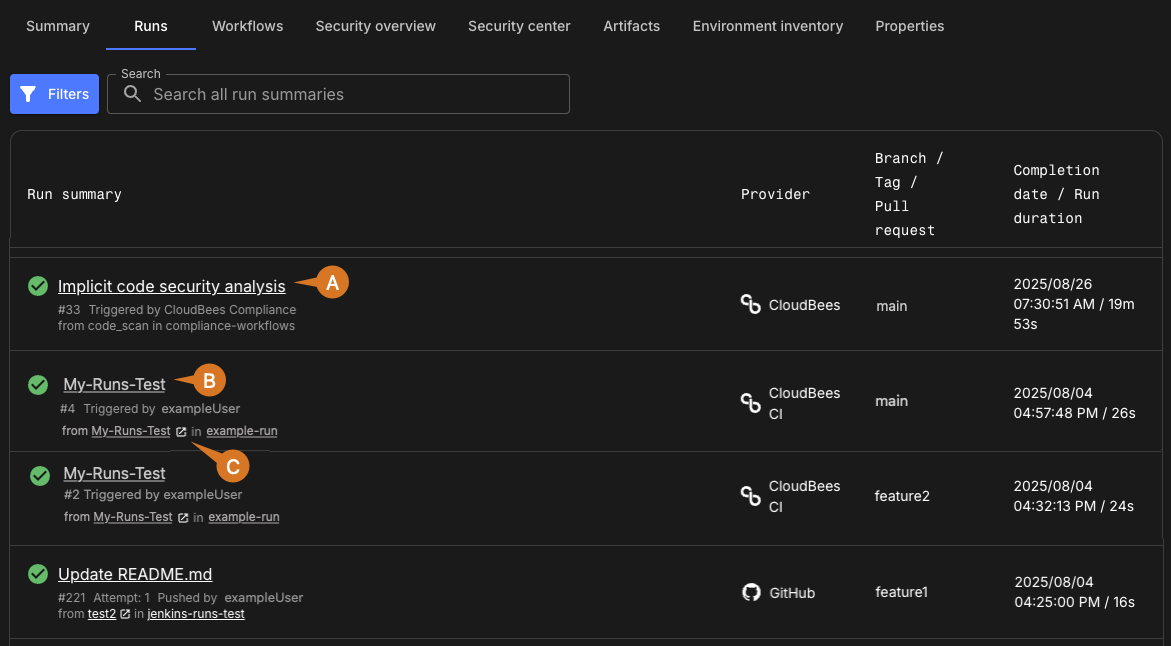The width and height of the screenshot is (1171, 646).
Task: Click CloudBees CI icon in feature2 row
Action: pos(751,496)
